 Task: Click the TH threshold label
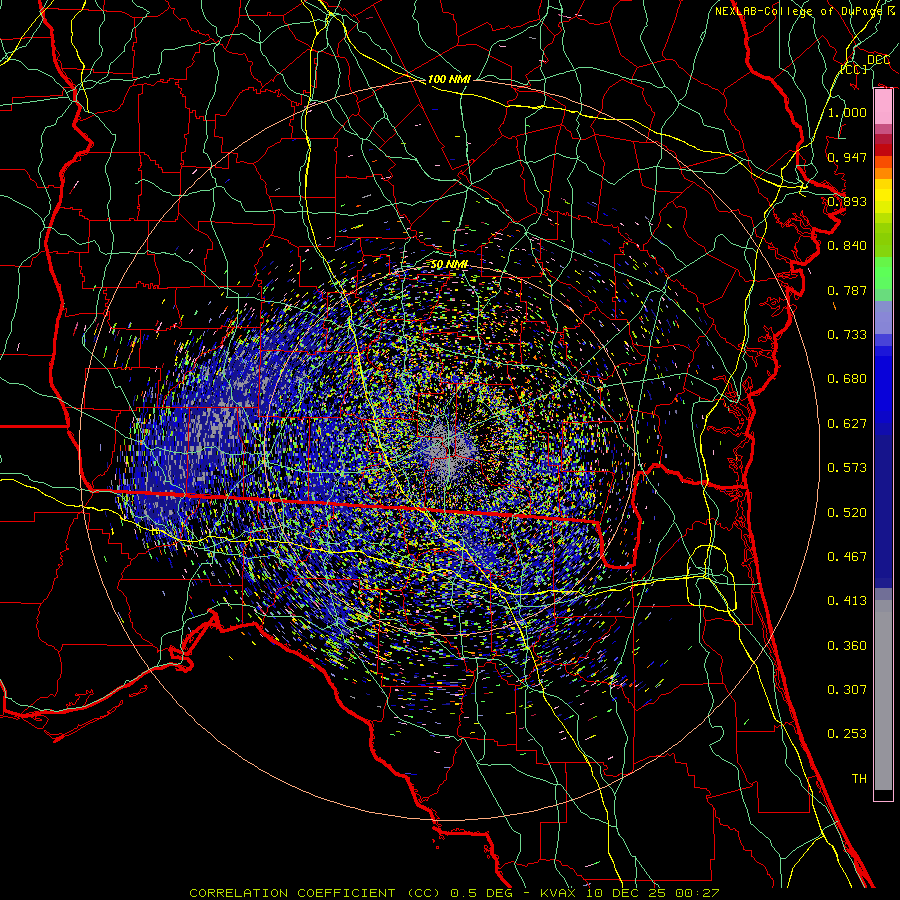point(859,778)
